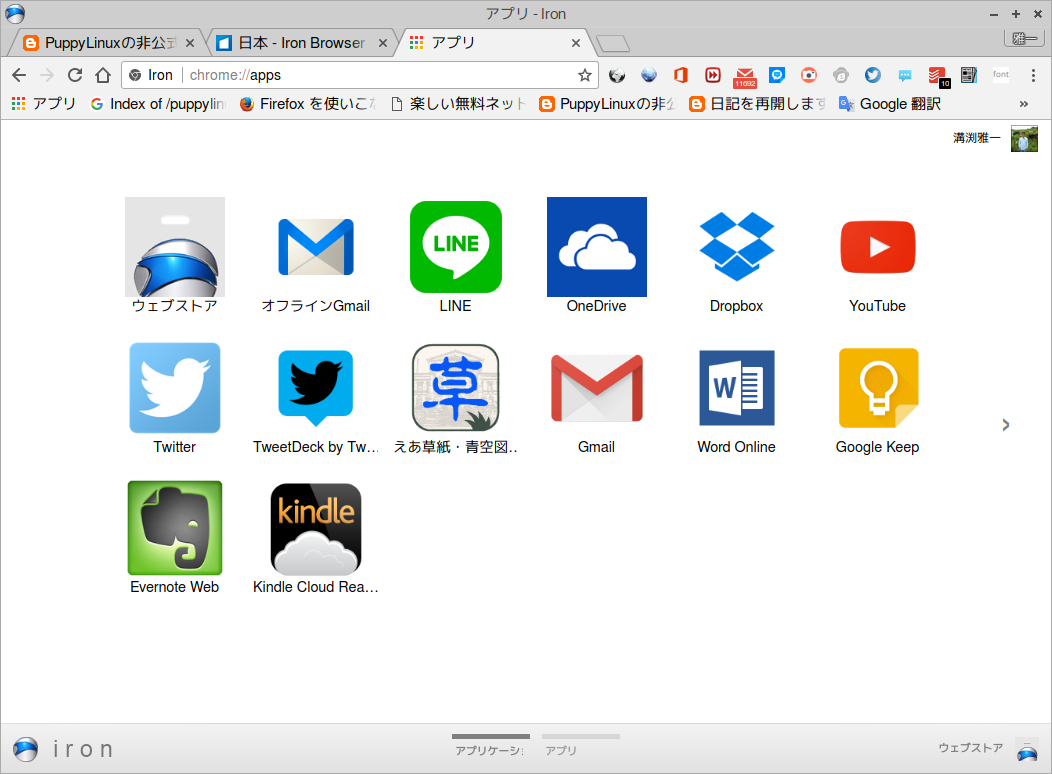Open 日記を再開します bookmark
This screenshot has width=1052, height=774.
click(758, 104)
